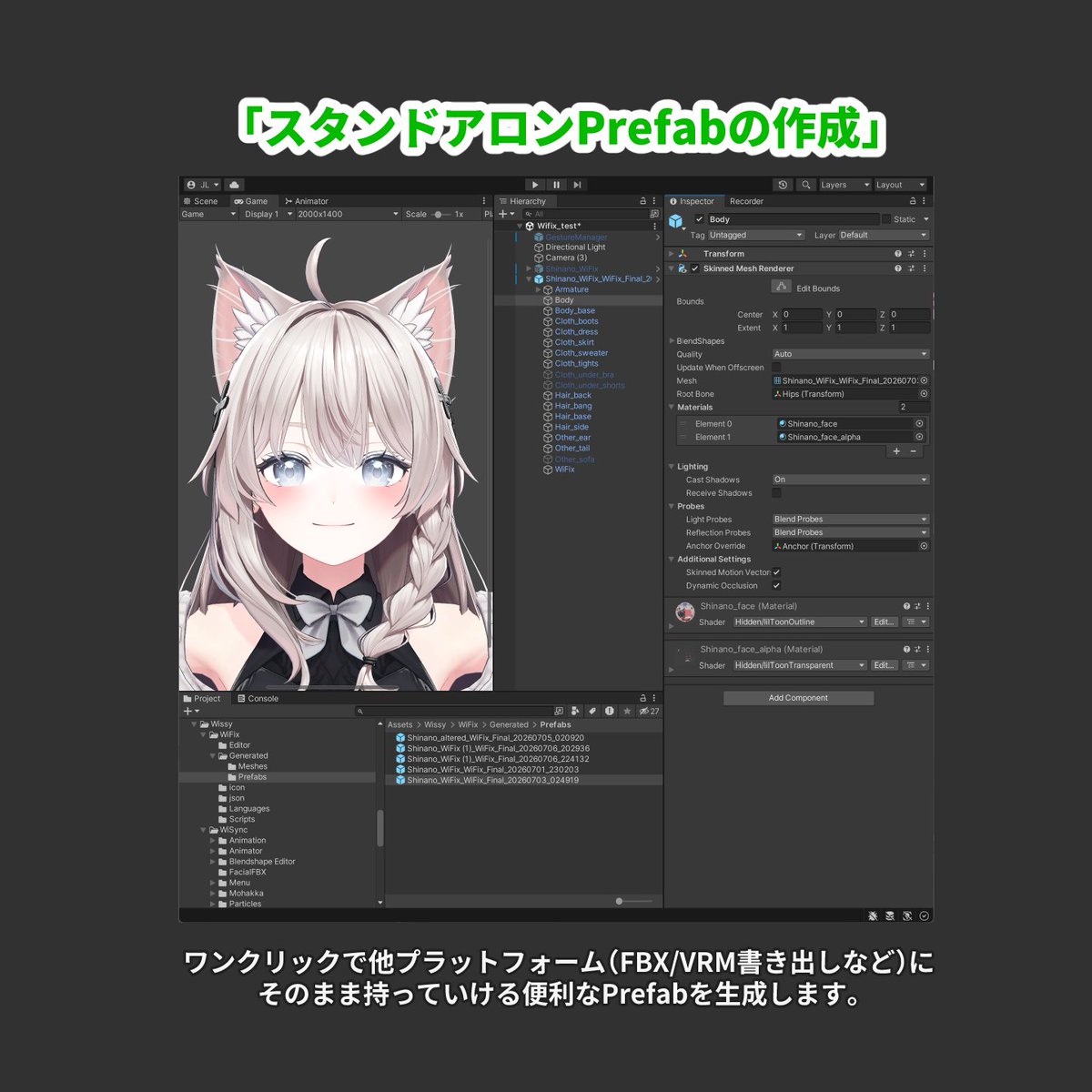Viewport: 1092px width, 1092px height.
Task: Open the Root Bone object picker
Action: coord(924,394)
